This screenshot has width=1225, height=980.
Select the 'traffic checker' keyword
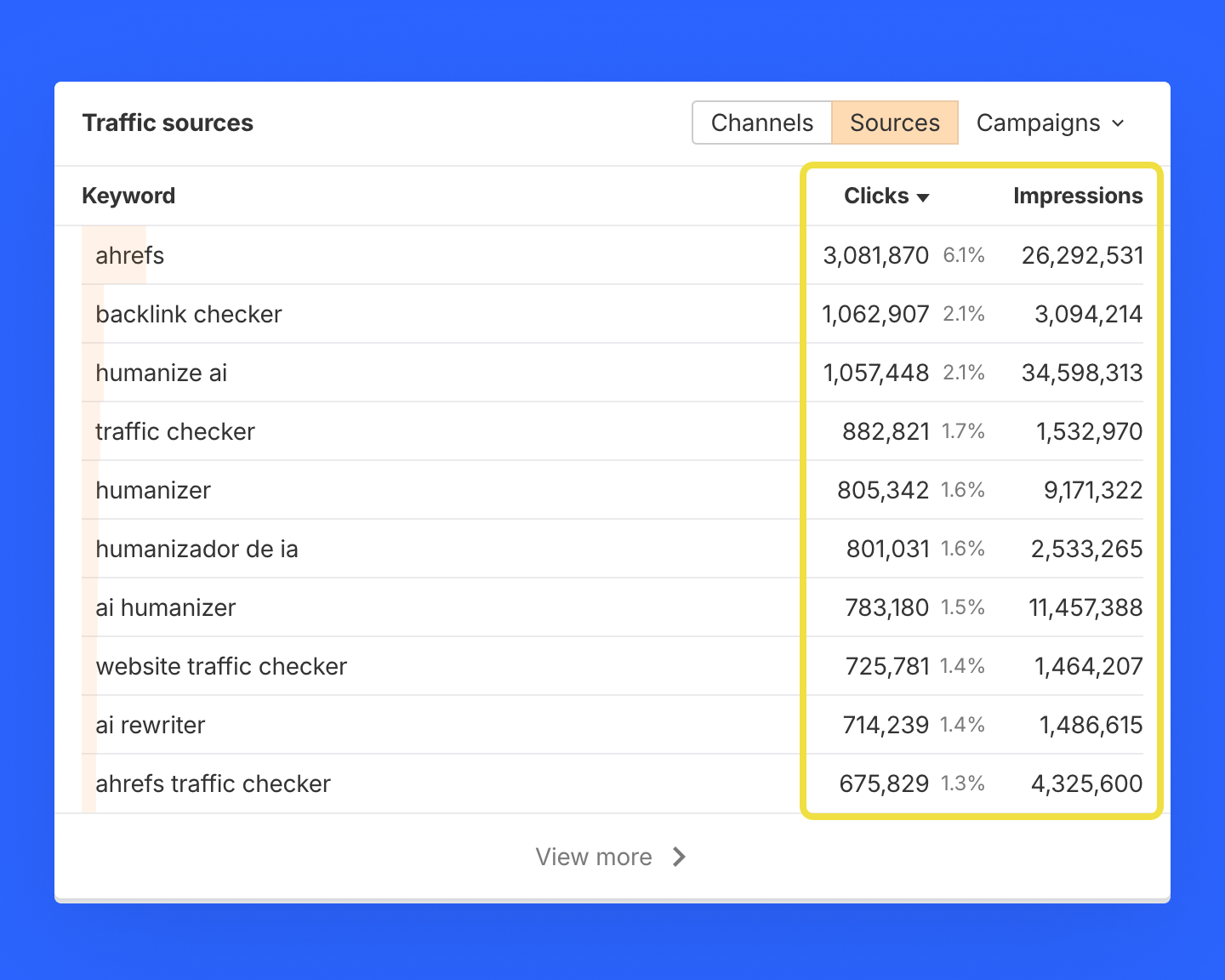[175, 431]
